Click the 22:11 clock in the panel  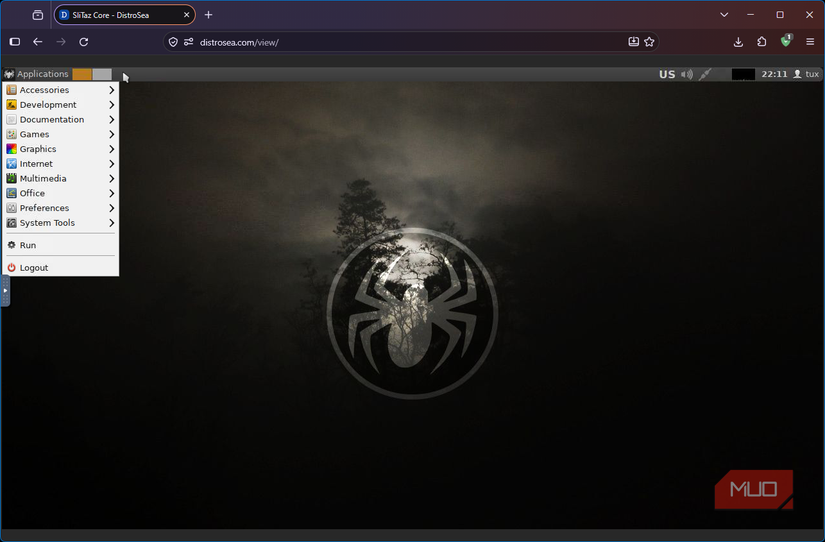pos(774,74)
